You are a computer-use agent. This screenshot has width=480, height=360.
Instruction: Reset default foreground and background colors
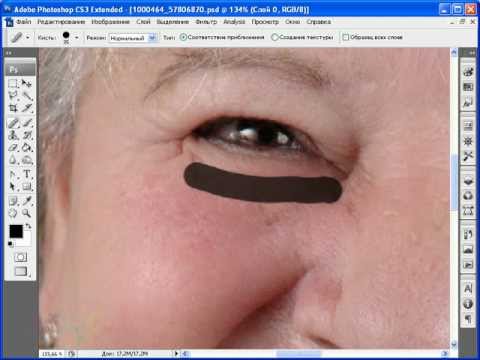(x=11, y=244)
